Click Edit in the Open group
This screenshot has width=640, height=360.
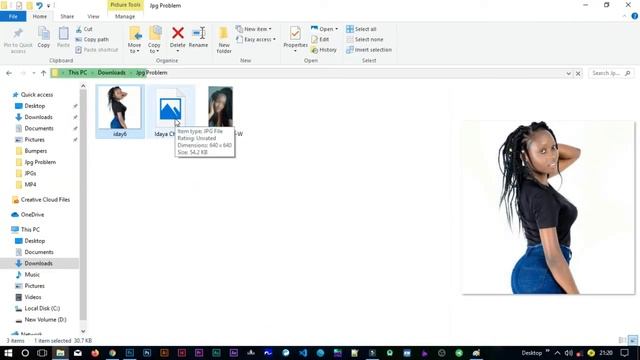[x=320, y=40]
